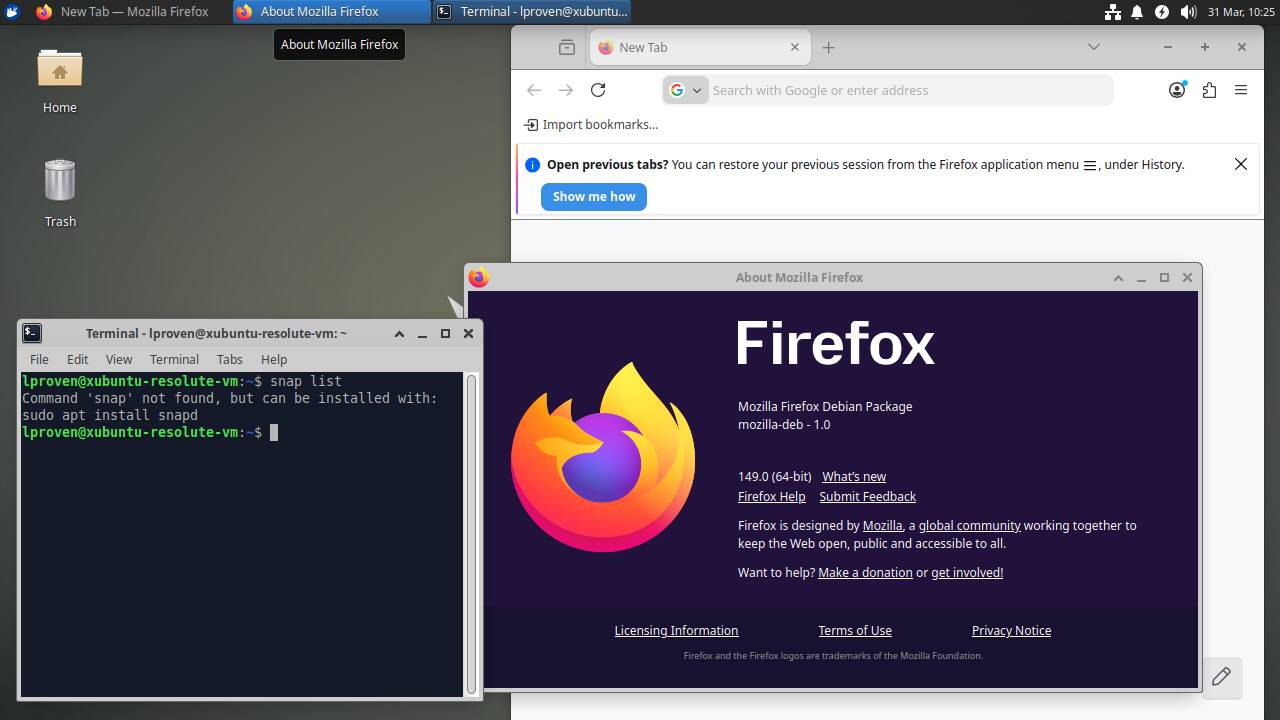Open the Trash desktop icon
Viewport: 1280px width, 720px height.
[60, 182]
